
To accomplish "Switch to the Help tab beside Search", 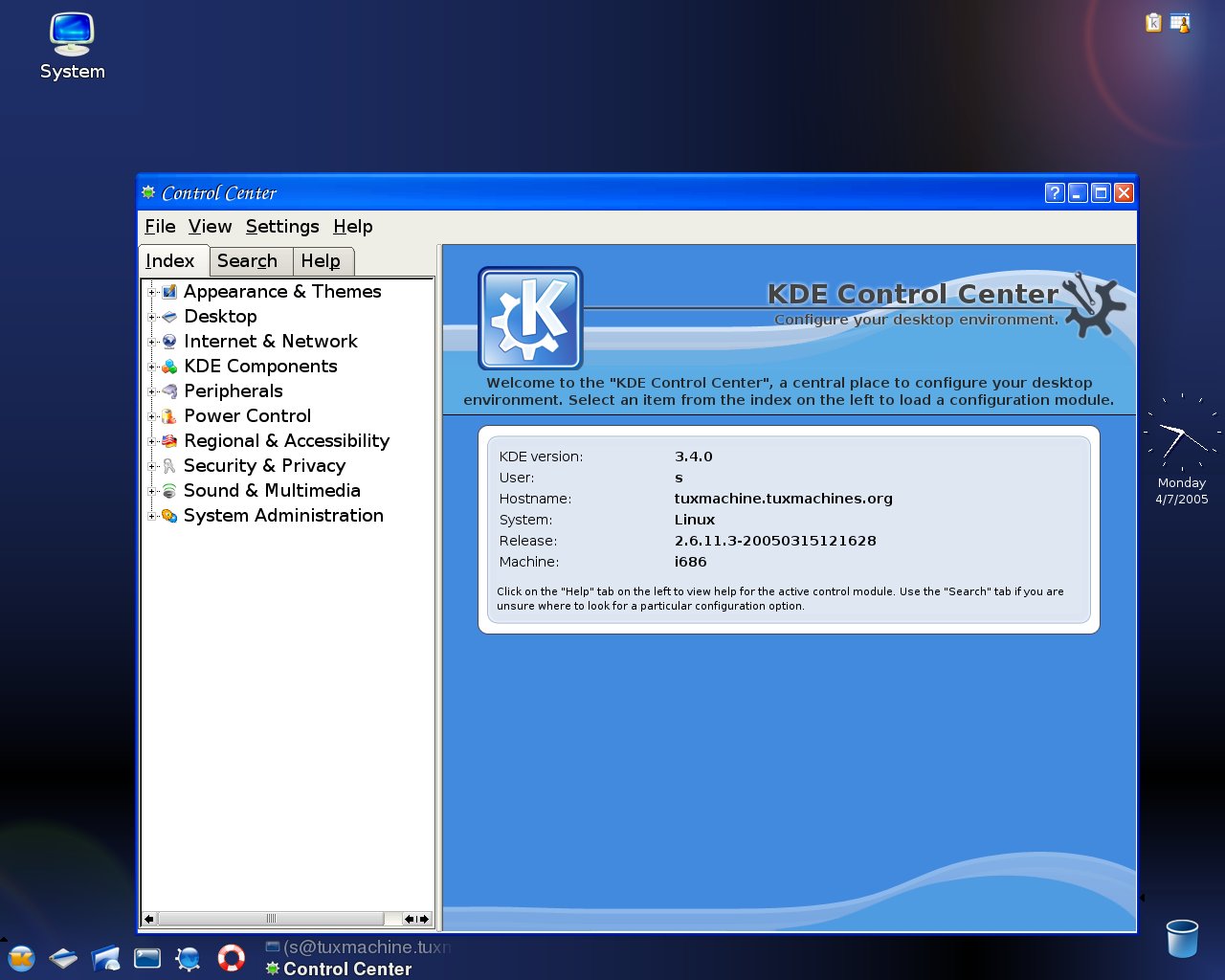I will tap(323, 261).
